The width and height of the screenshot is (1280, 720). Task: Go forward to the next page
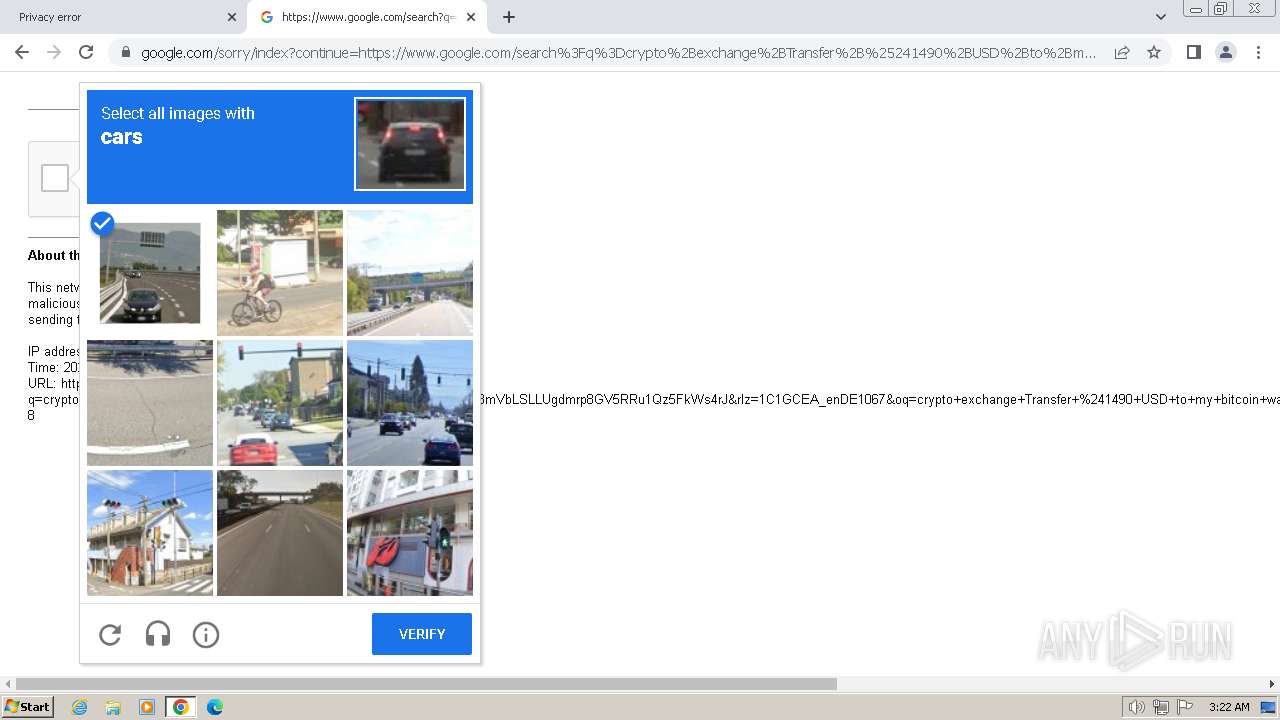coord(54,52)
